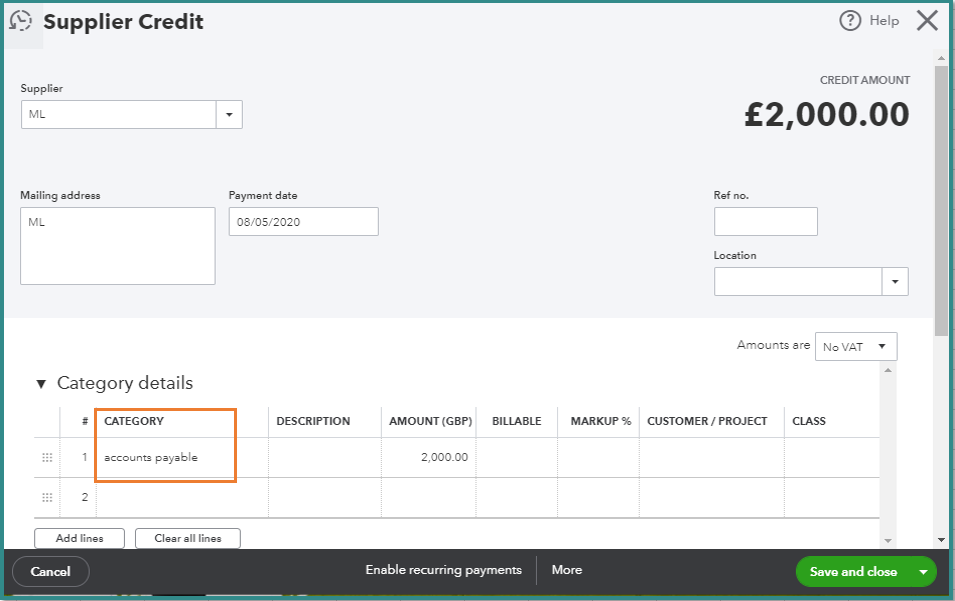Click the recent transactions clock icon

pos(20,21)
